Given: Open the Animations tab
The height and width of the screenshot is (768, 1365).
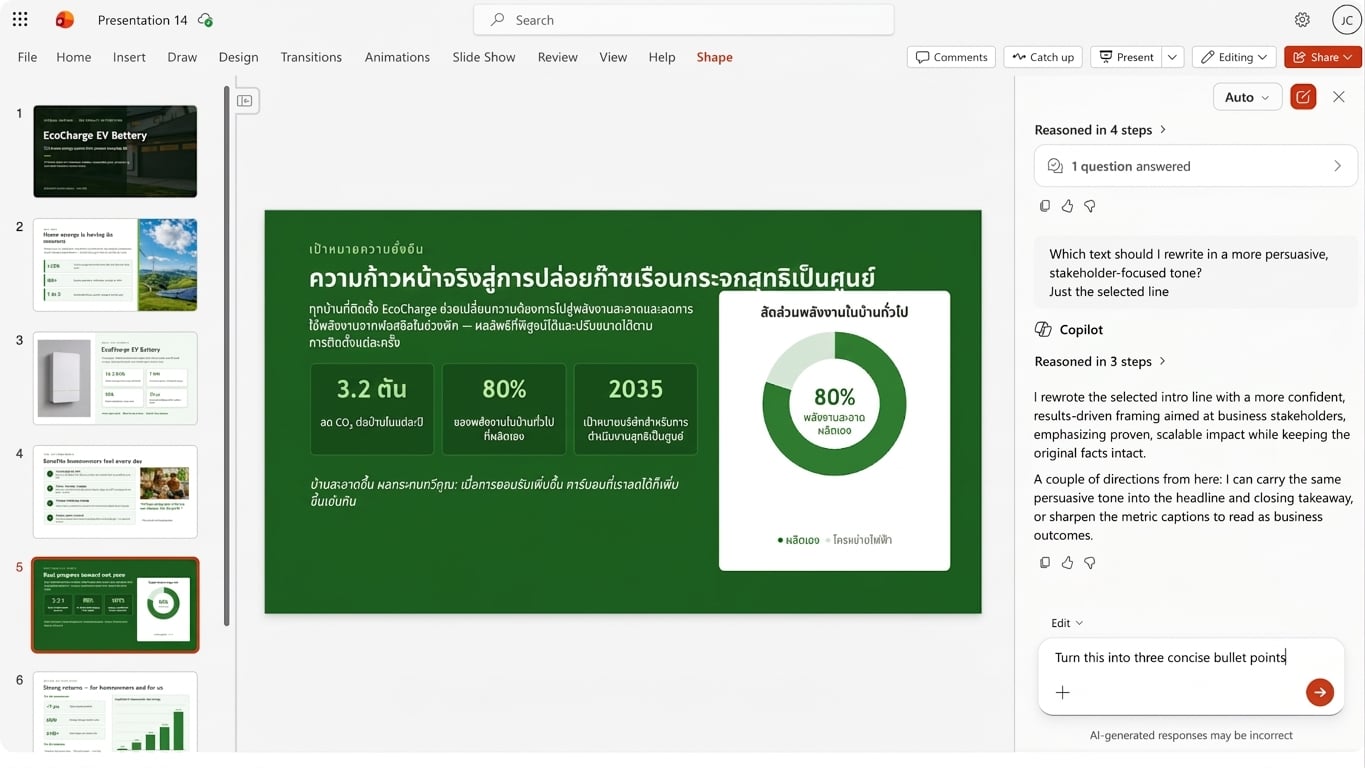Looking at the screenshot, I should (397, 57).
